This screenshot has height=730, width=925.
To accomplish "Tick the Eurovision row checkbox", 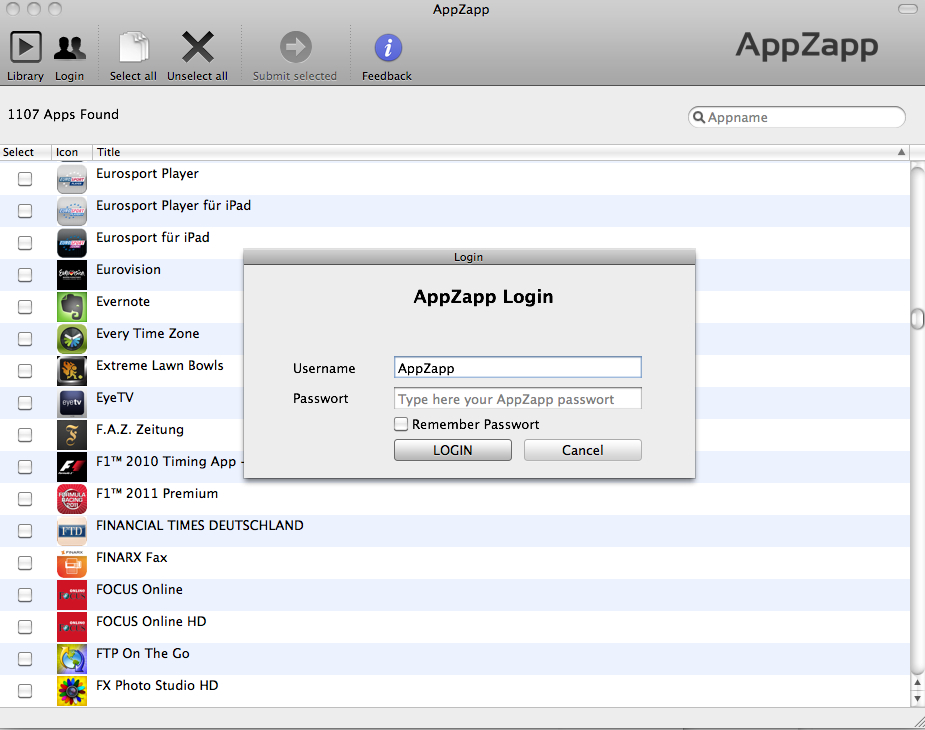I will (x=25, y=274).
